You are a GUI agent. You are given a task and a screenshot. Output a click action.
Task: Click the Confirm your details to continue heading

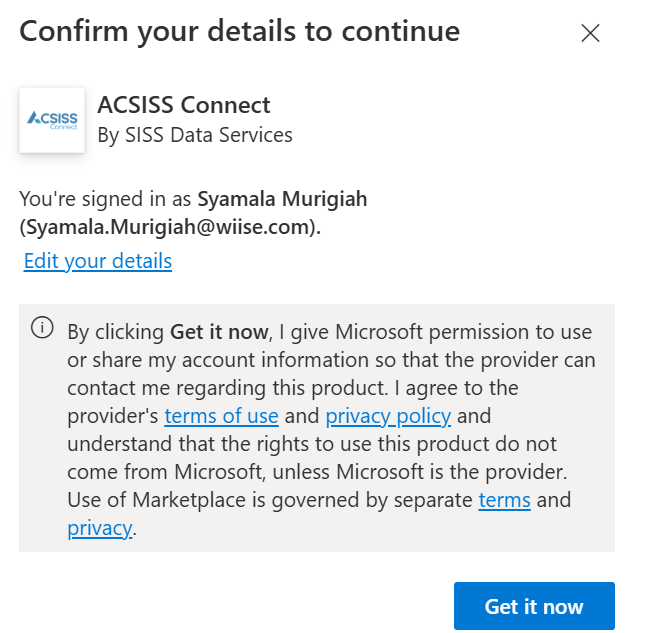tap(240, 31)
